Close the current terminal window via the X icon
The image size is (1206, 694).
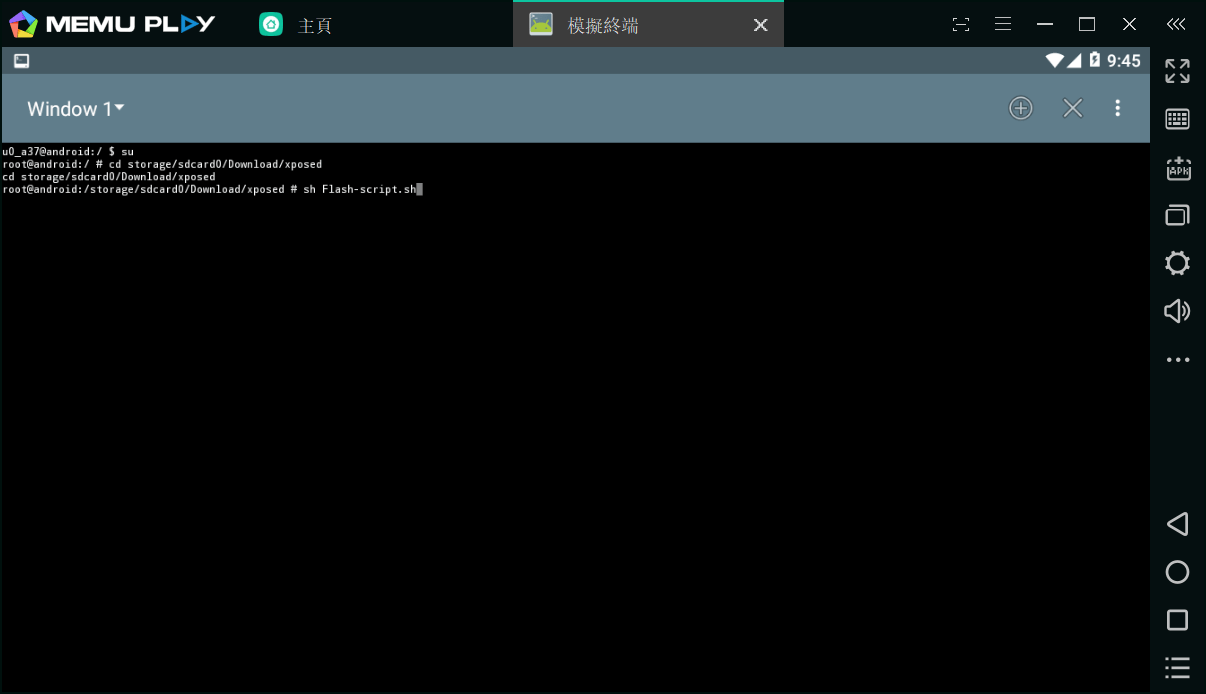(1072, 108)
